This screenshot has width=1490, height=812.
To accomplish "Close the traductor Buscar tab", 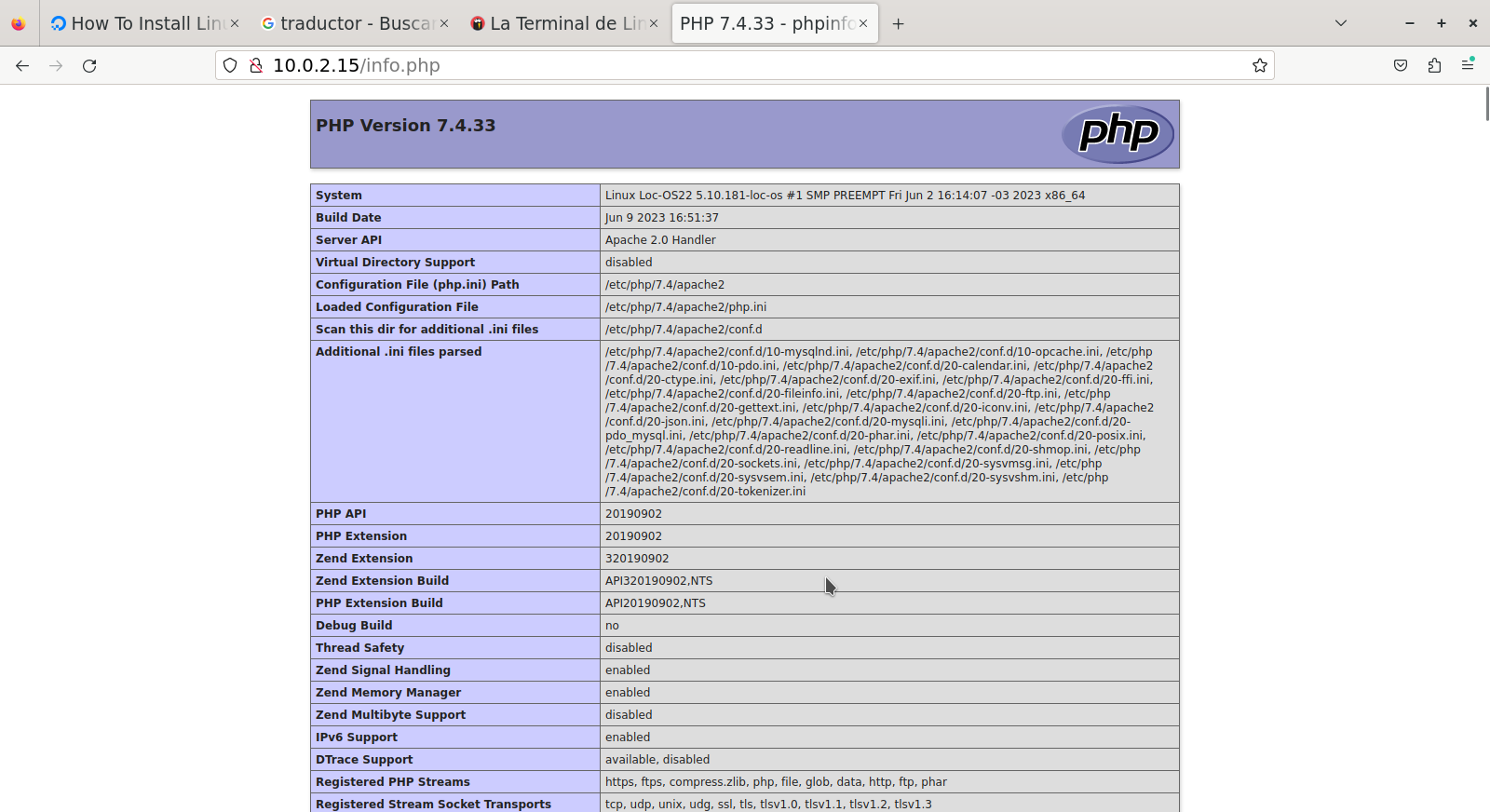I will click(x=444, y=23).
